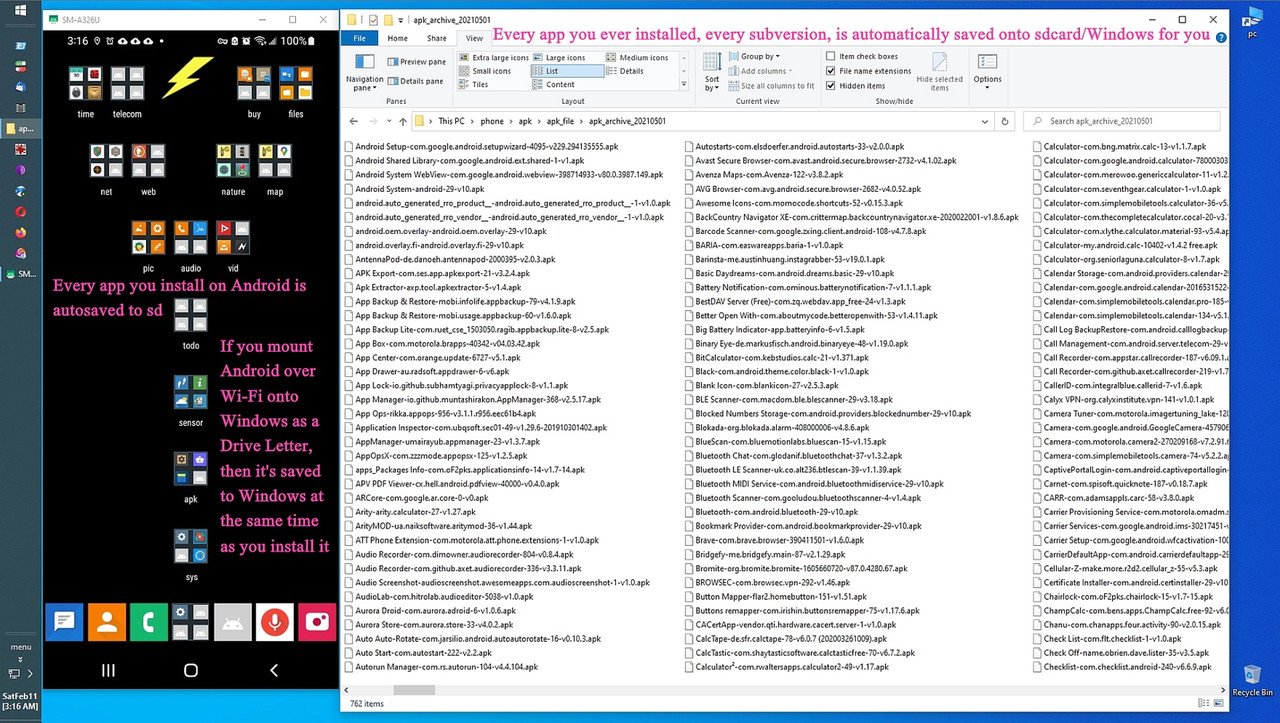This screenshot has width=1280, height=723.
Task: Enable Item check boxes option
Action: (863, 57)
